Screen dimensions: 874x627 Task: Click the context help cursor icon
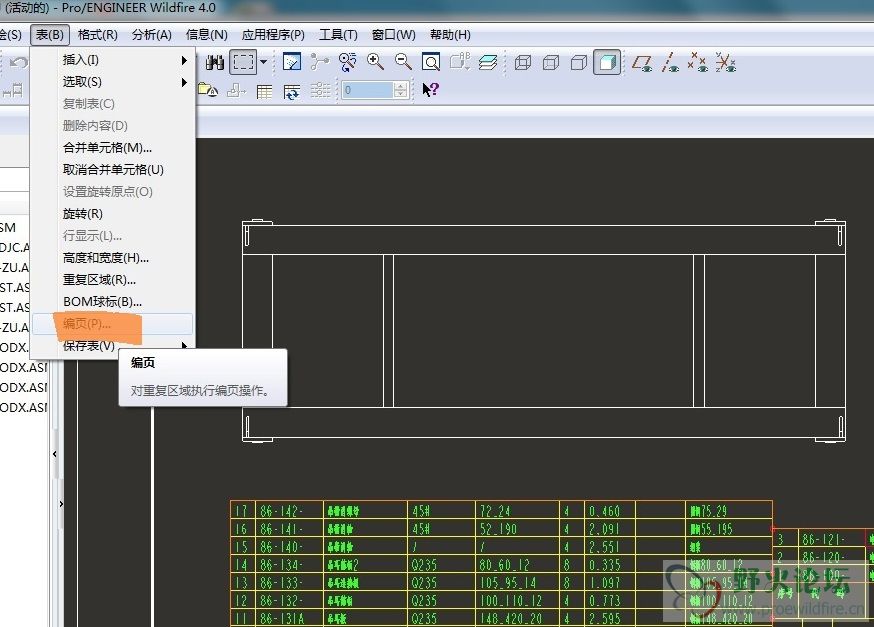tap(430, 90)
